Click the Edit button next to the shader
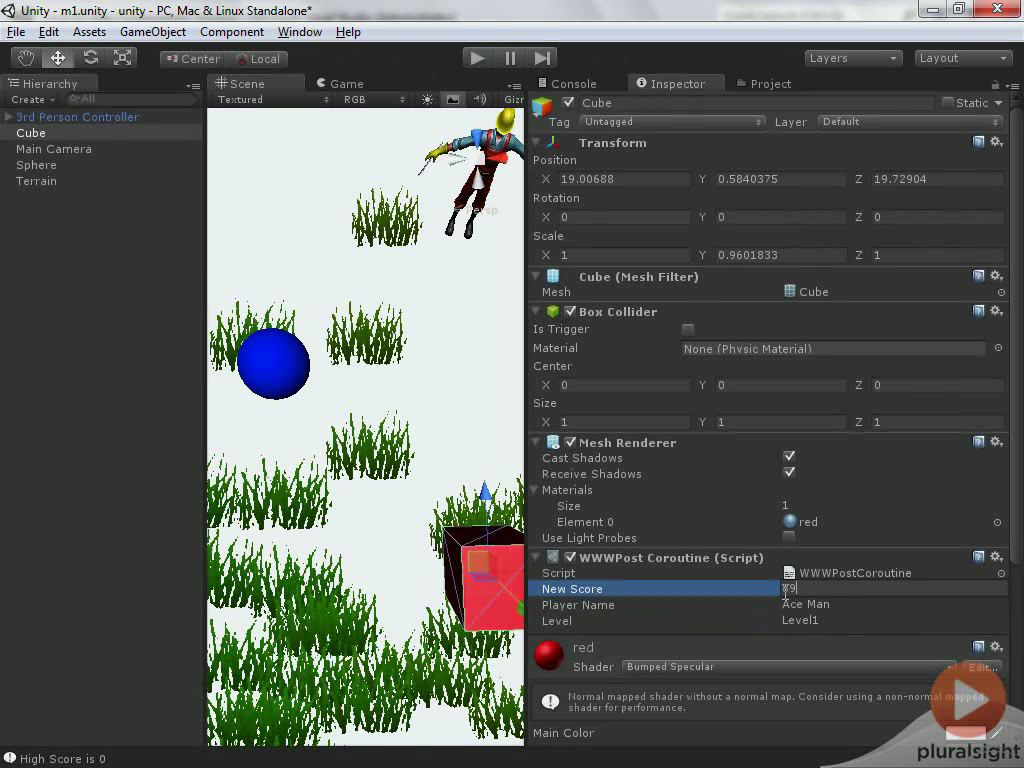This screenshot has width=1024, height=768. (x=979, y=667)
